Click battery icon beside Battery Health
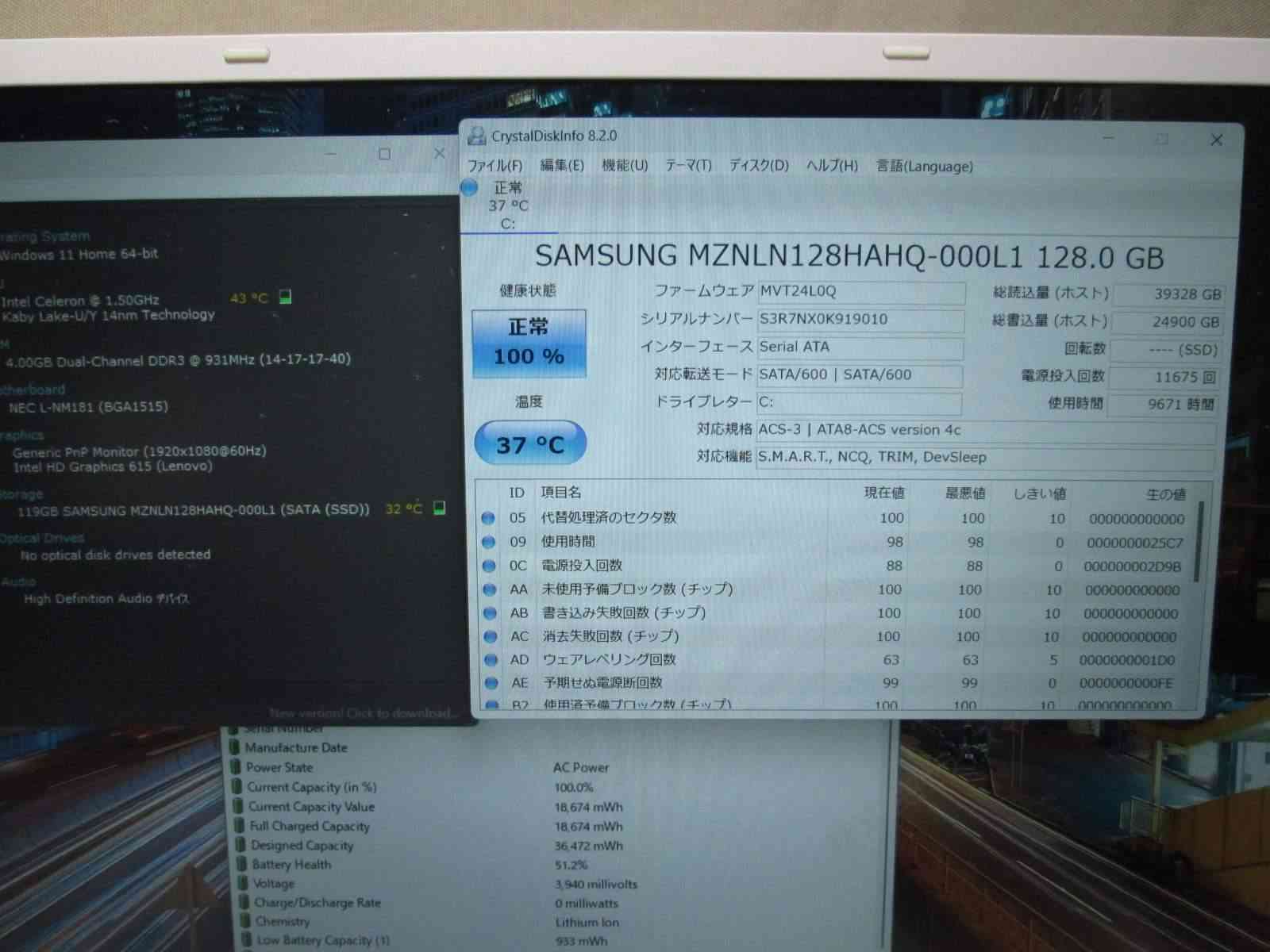1270x952 pixels. (x=238, y=864)
